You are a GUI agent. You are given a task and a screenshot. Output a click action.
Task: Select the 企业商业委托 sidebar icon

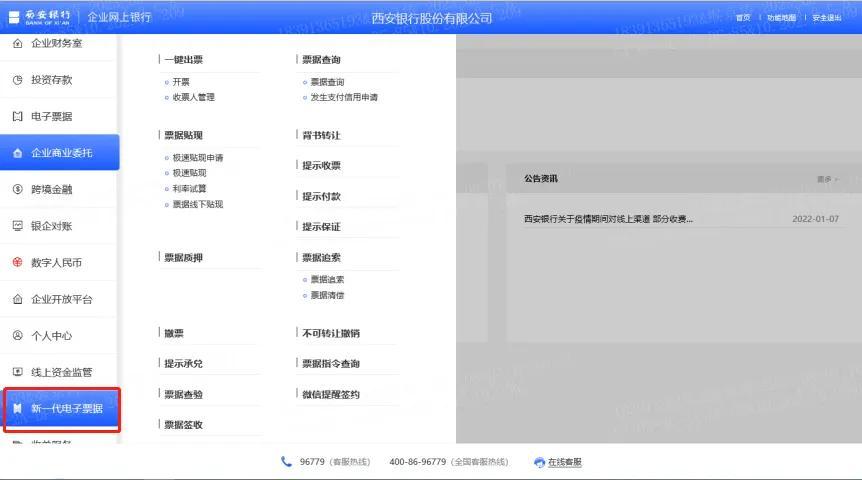18,153
